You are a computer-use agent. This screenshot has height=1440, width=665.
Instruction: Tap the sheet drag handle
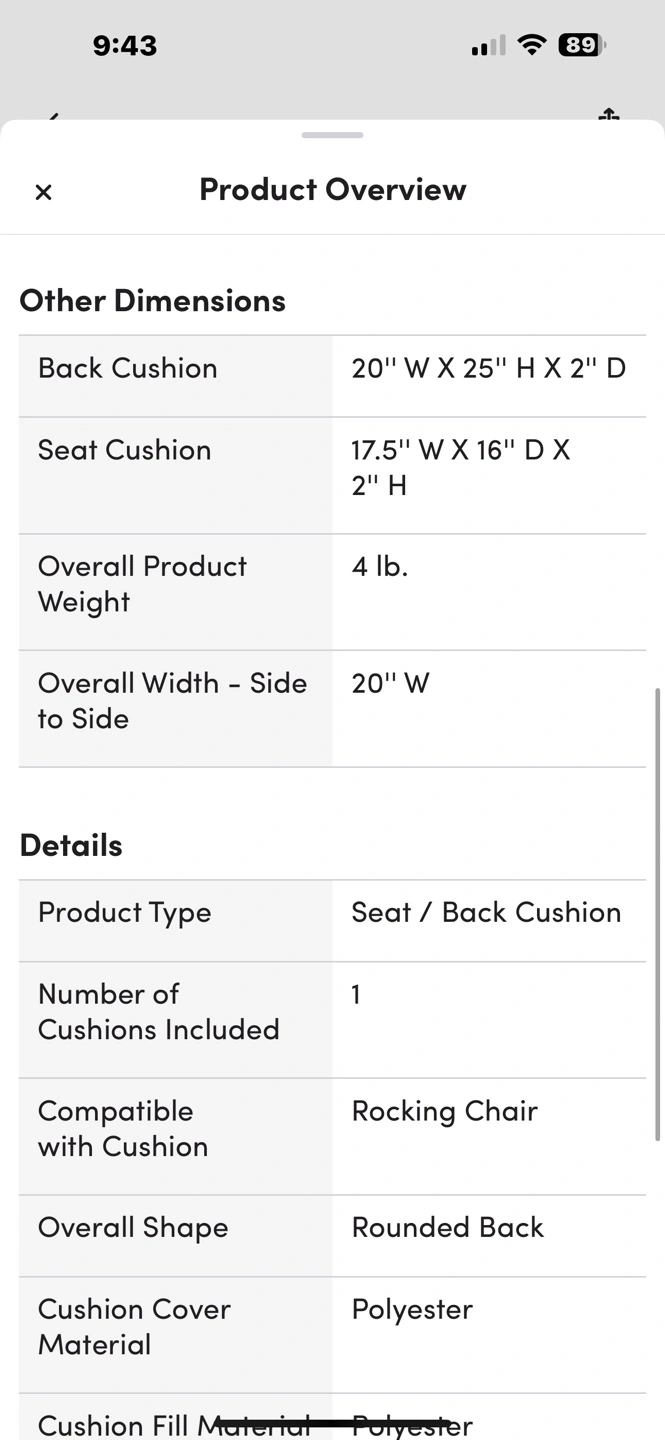point(332,135)
